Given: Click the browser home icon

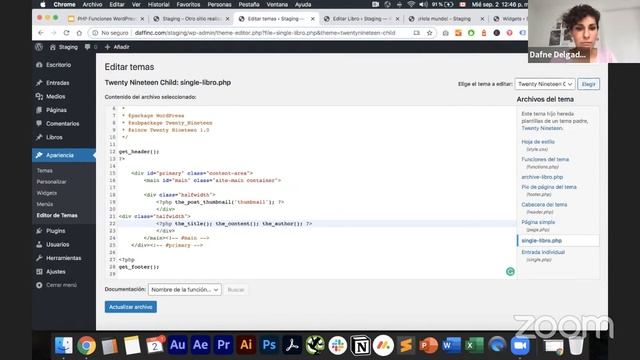Looking at the screenshot, I should click(x=79, y=33).
